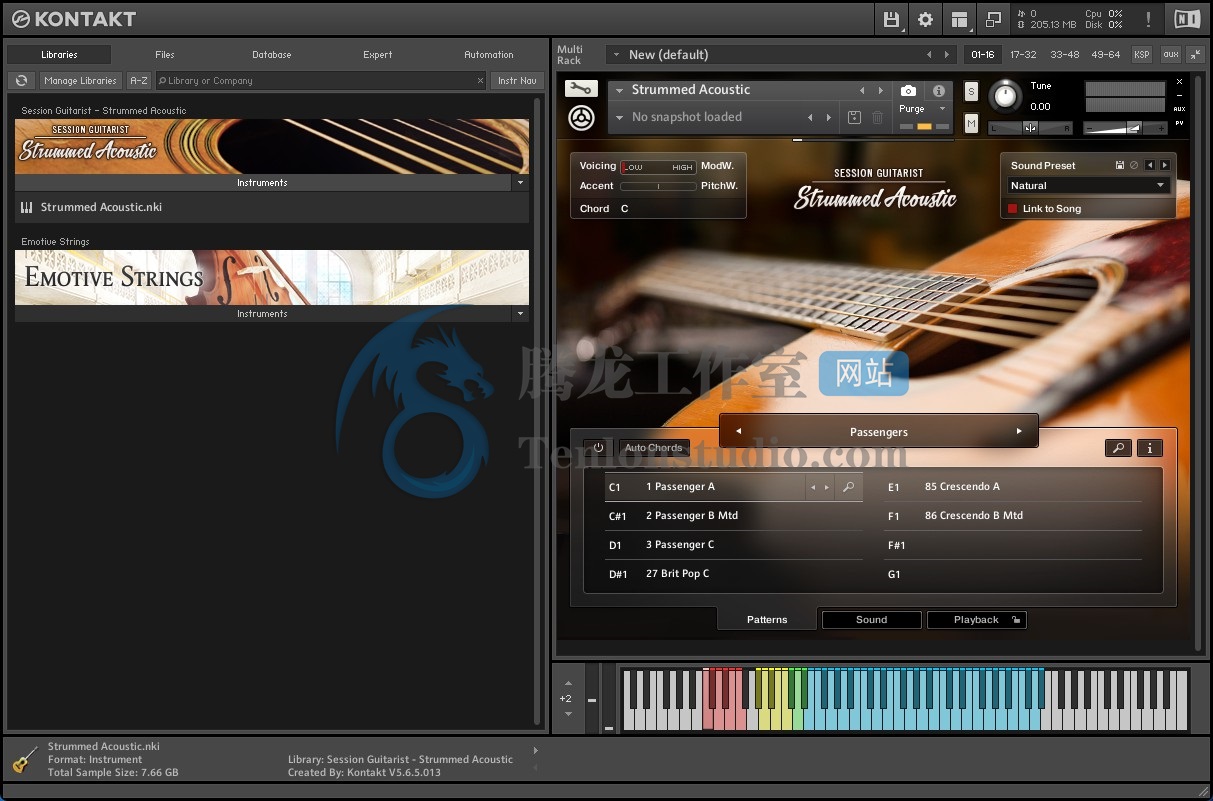This screenshot has height=801, width=1213.
Task: Click the pan L-R slider
Action: tap(1030, 128)
